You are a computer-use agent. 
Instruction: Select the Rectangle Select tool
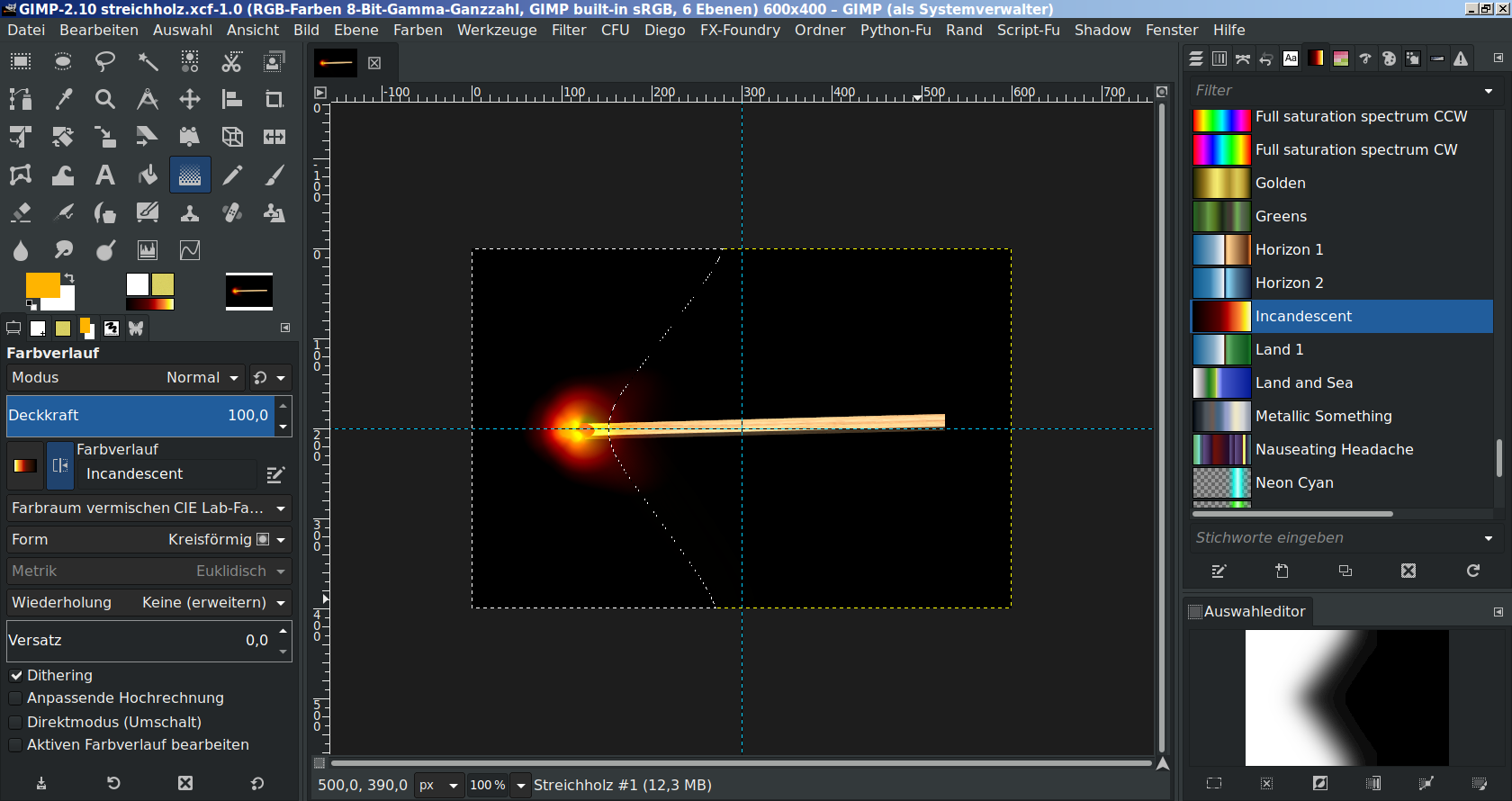[21, 61]
